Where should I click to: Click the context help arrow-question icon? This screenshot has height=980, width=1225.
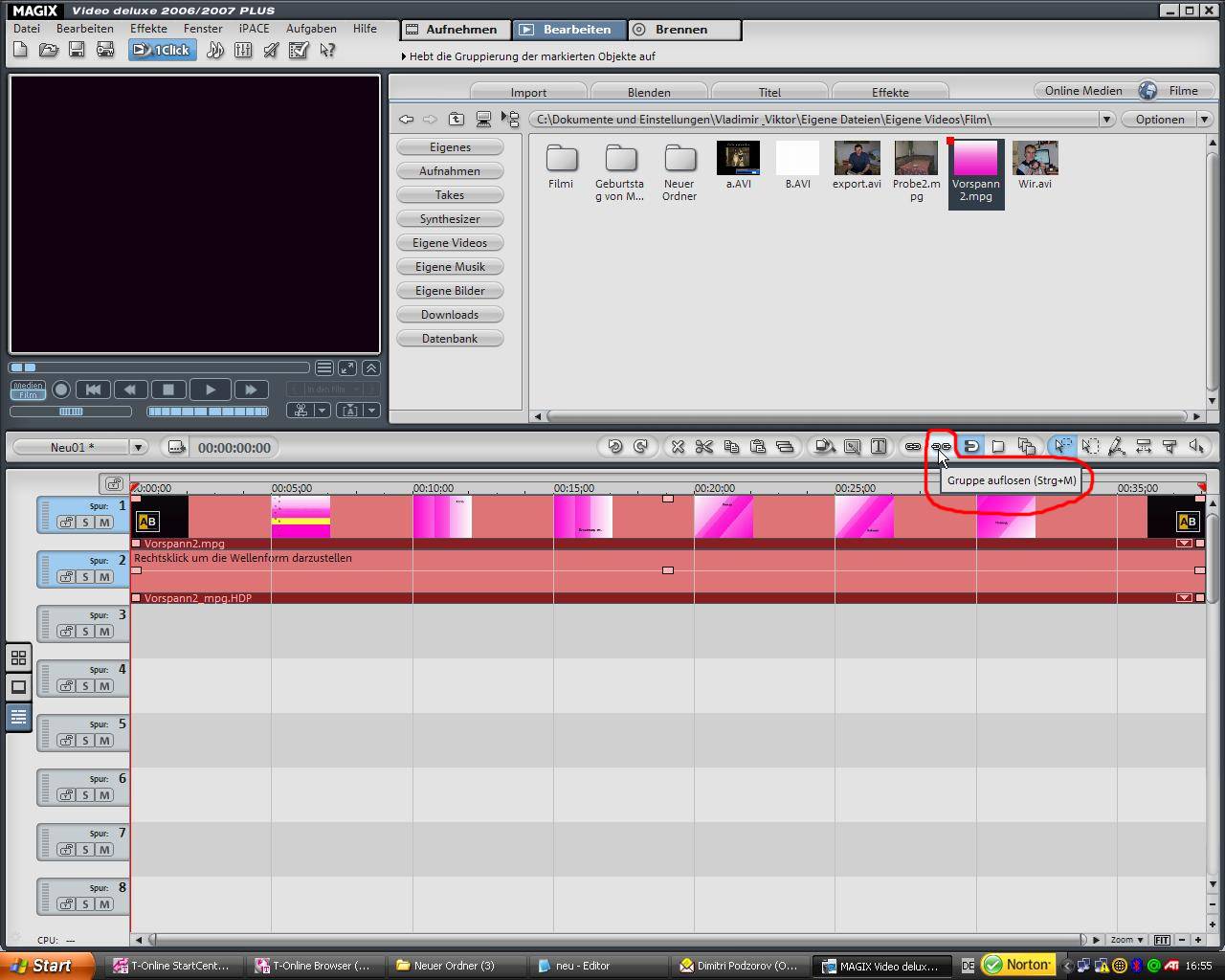[x=327, y=50]
